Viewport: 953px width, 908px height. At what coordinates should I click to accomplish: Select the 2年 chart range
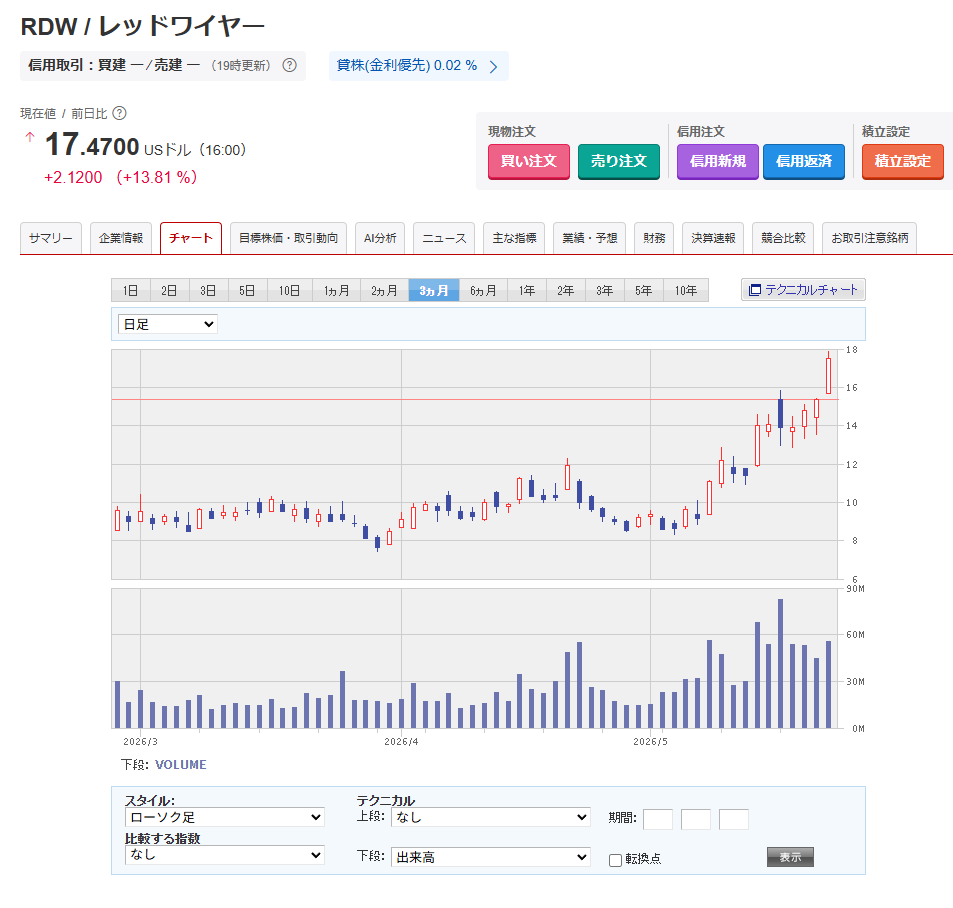(566, 291)
